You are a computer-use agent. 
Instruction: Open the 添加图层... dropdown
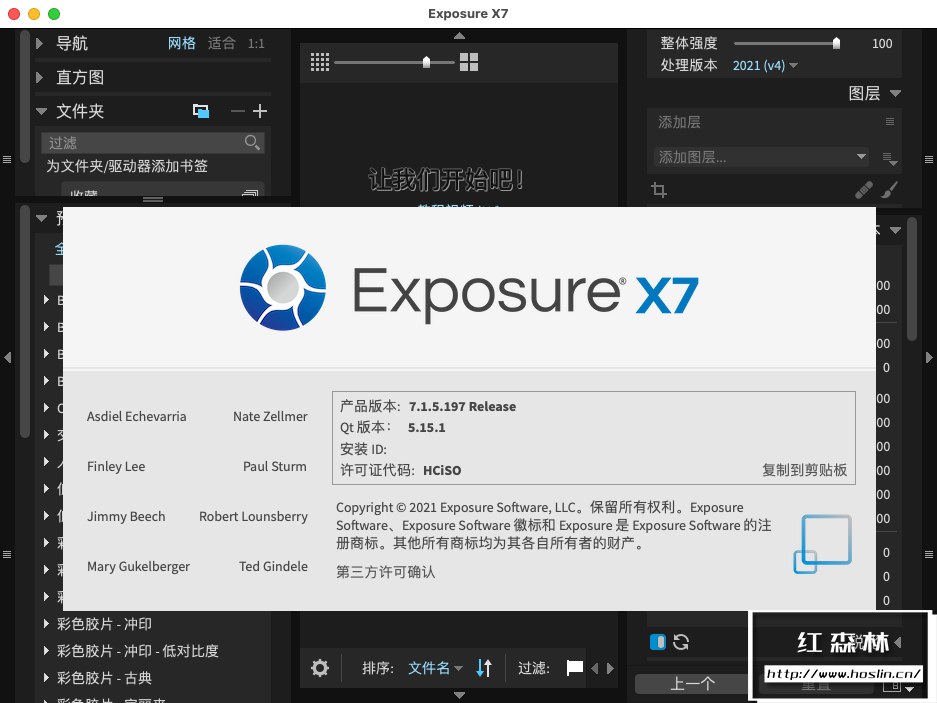click(761, 157)
